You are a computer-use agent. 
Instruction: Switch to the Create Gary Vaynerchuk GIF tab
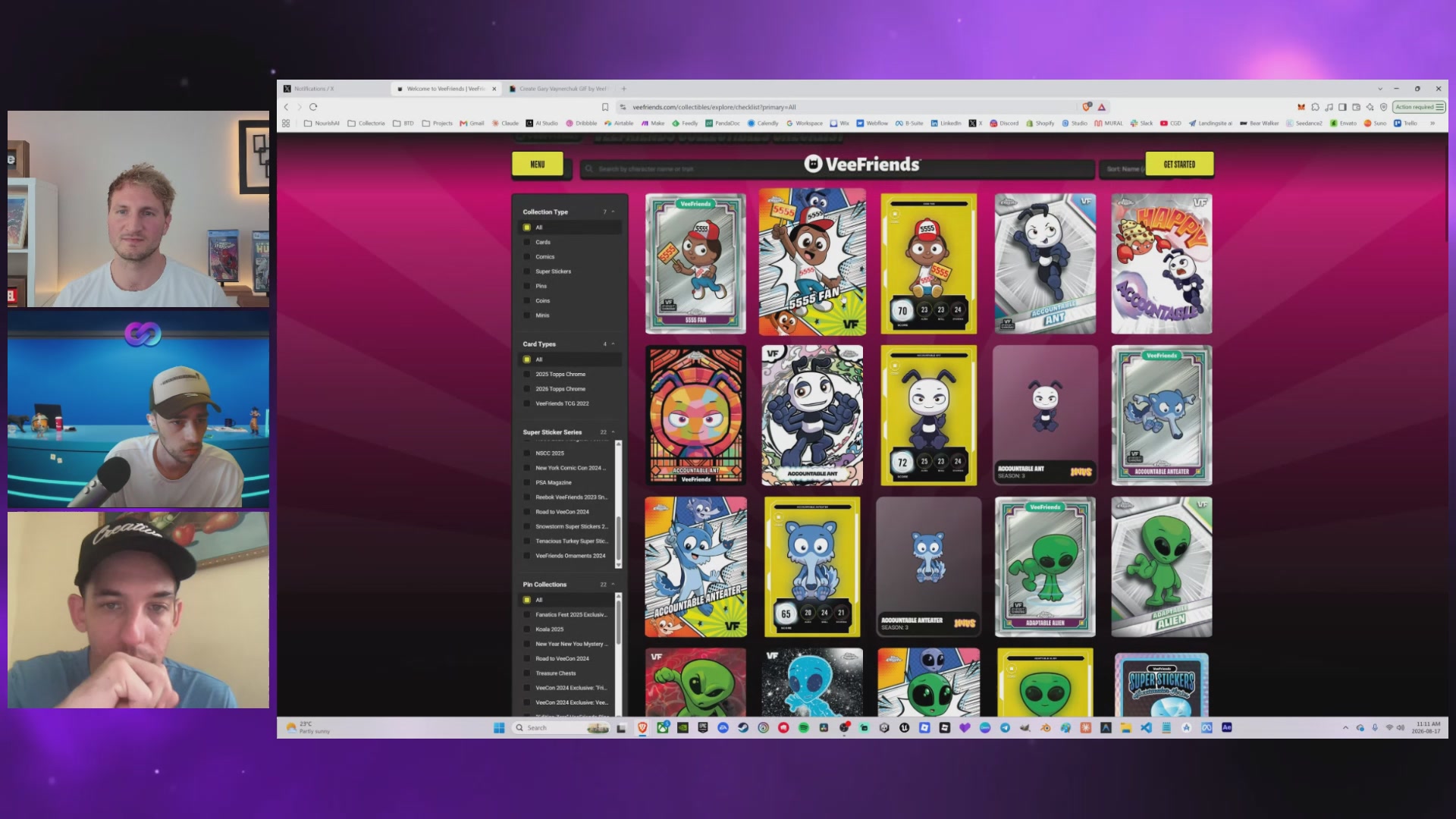[560, 89]
